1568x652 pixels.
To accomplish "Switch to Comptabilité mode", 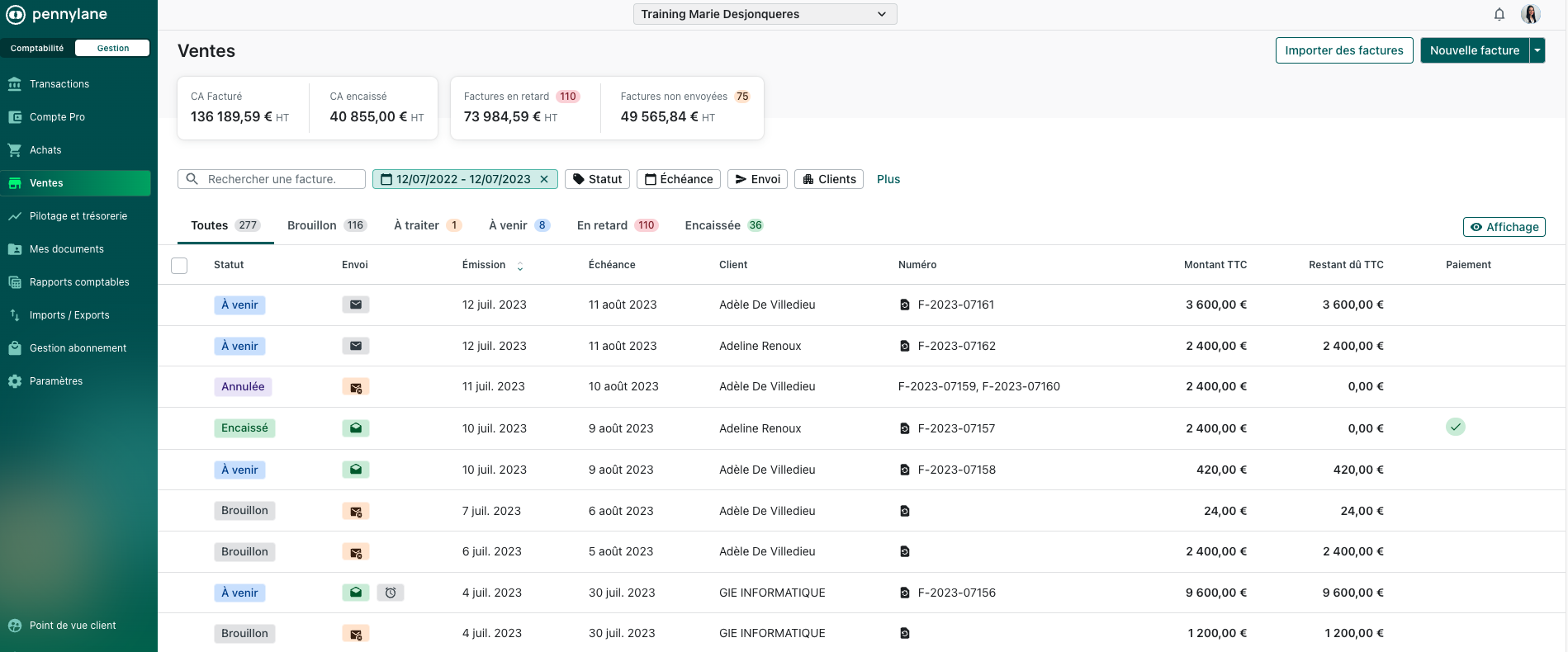I will [x=37, y=48].
